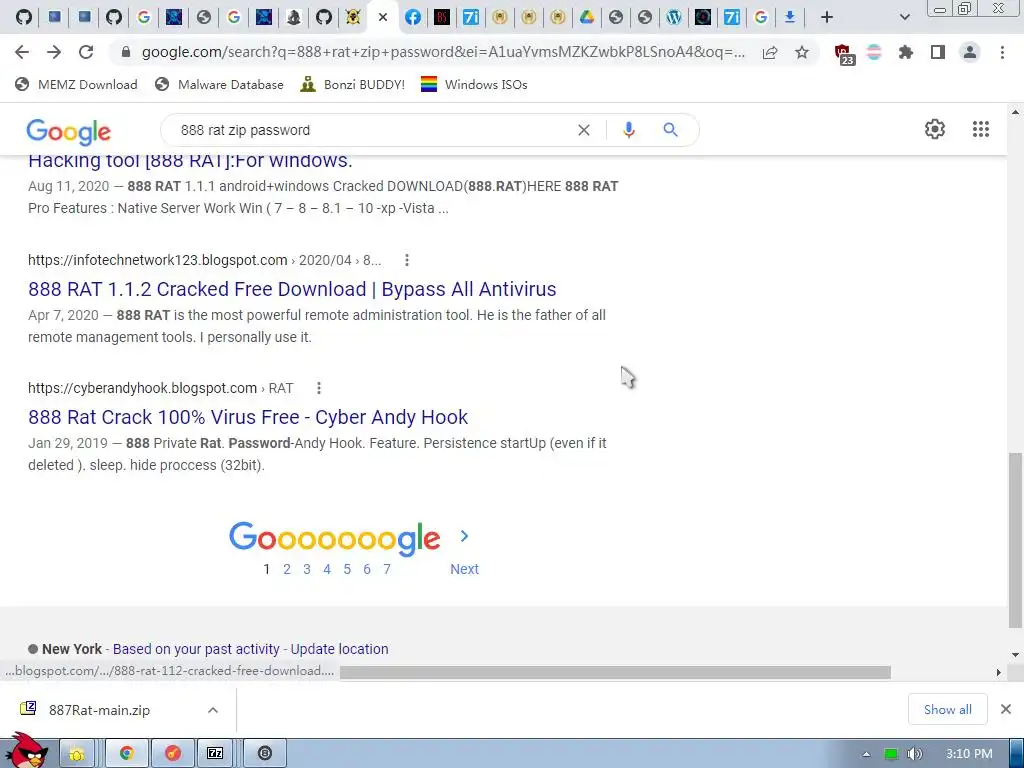Screen dimensions: 1024x768
Task: Open the Chrome three-dot menu
Action: (x=1002, y=52)
